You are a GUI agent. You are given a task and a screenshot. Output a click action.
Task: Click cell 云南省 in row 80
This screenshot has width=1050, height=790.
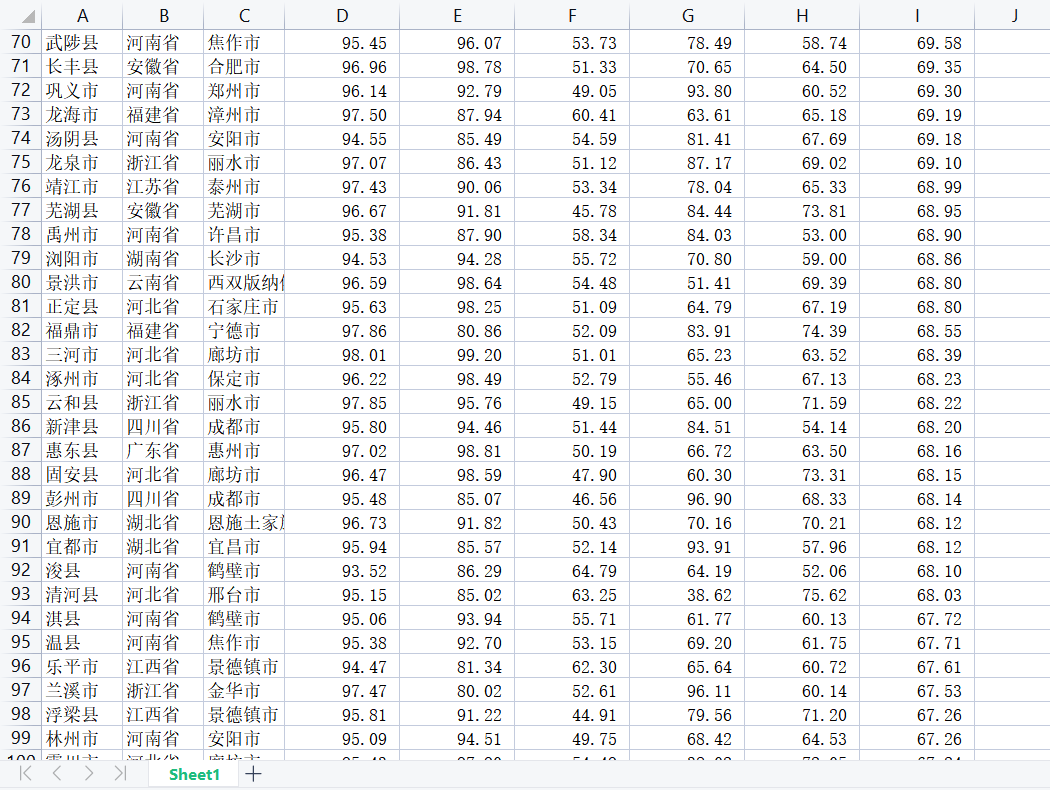click(x=163, y=283)
